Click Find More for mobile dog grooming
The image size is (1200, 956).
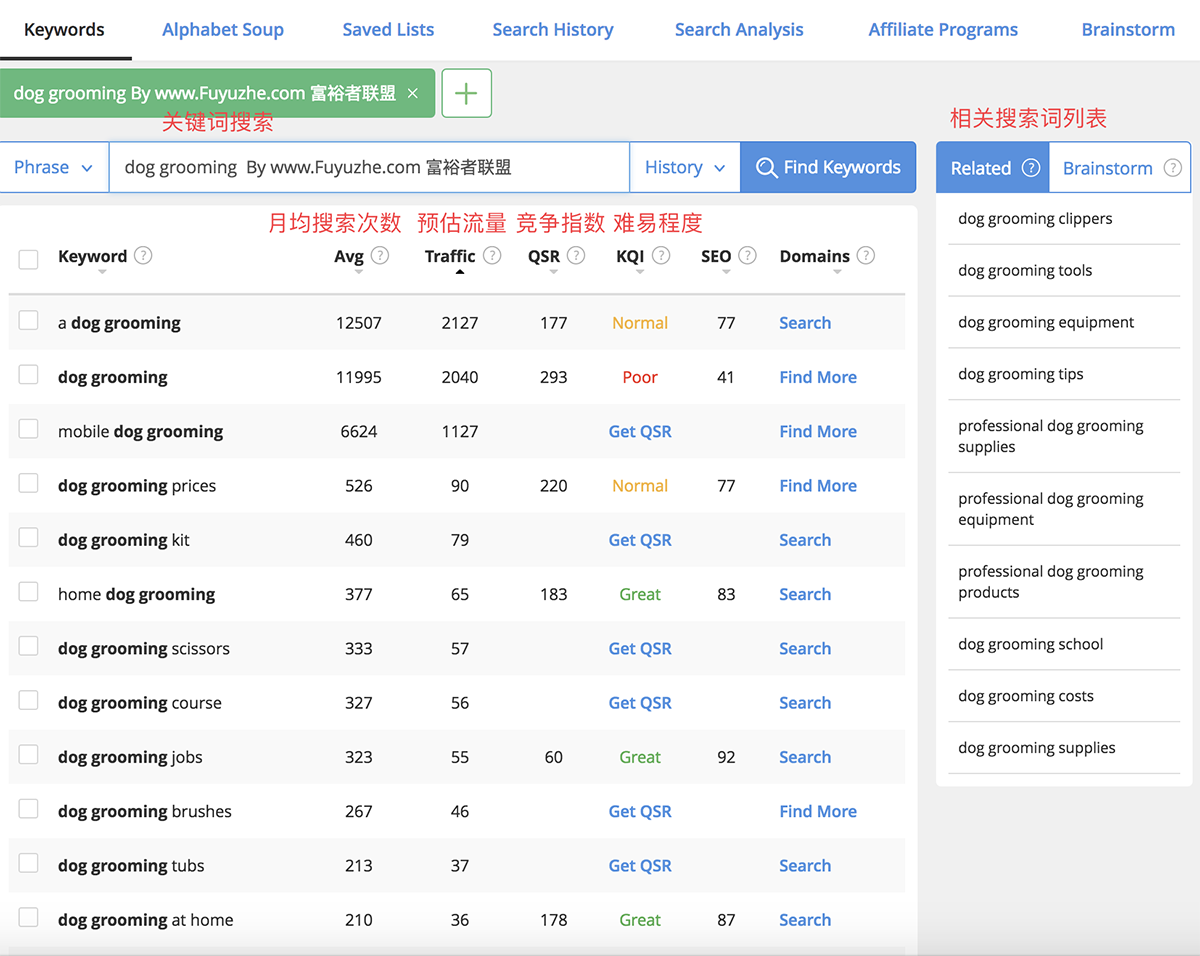click(x=818, y=432)
